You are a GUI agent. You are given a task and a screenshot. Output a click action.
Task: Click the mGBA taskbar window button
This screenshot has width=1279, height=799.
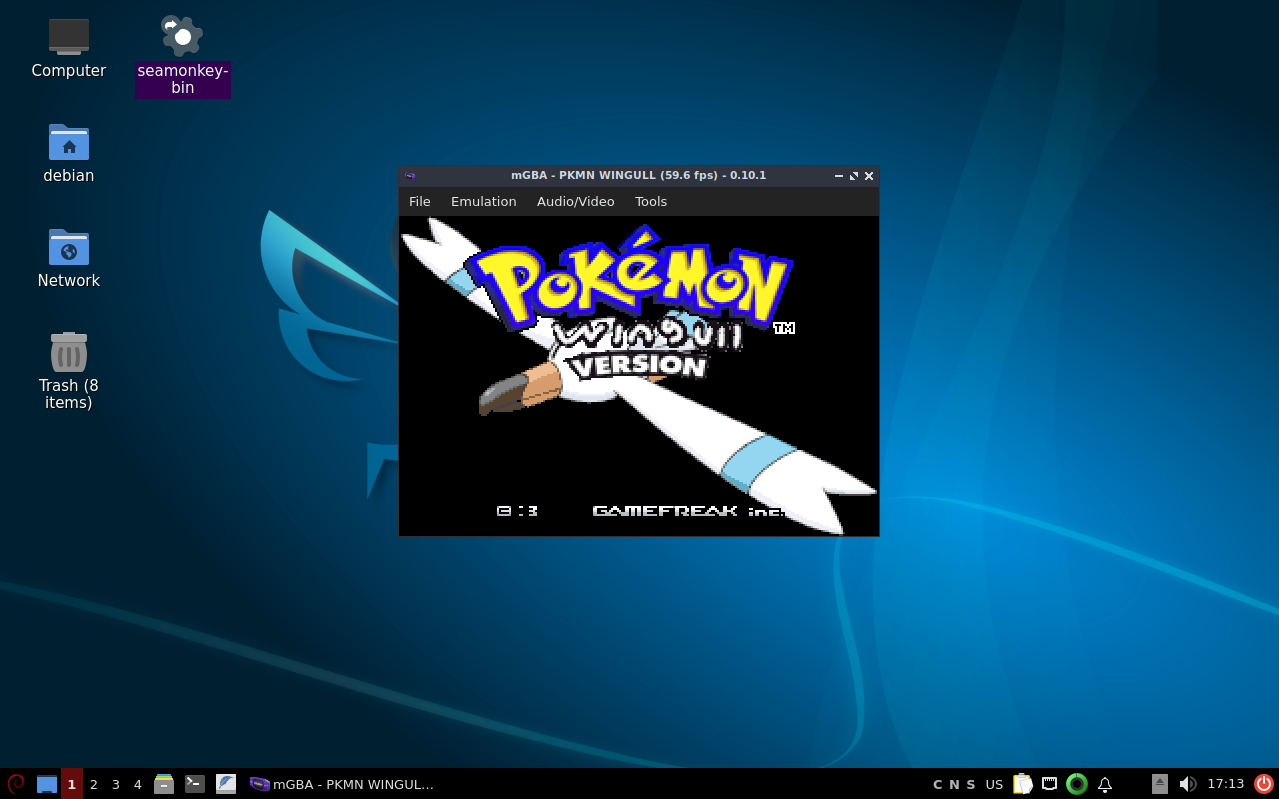[x=342, y=784]
